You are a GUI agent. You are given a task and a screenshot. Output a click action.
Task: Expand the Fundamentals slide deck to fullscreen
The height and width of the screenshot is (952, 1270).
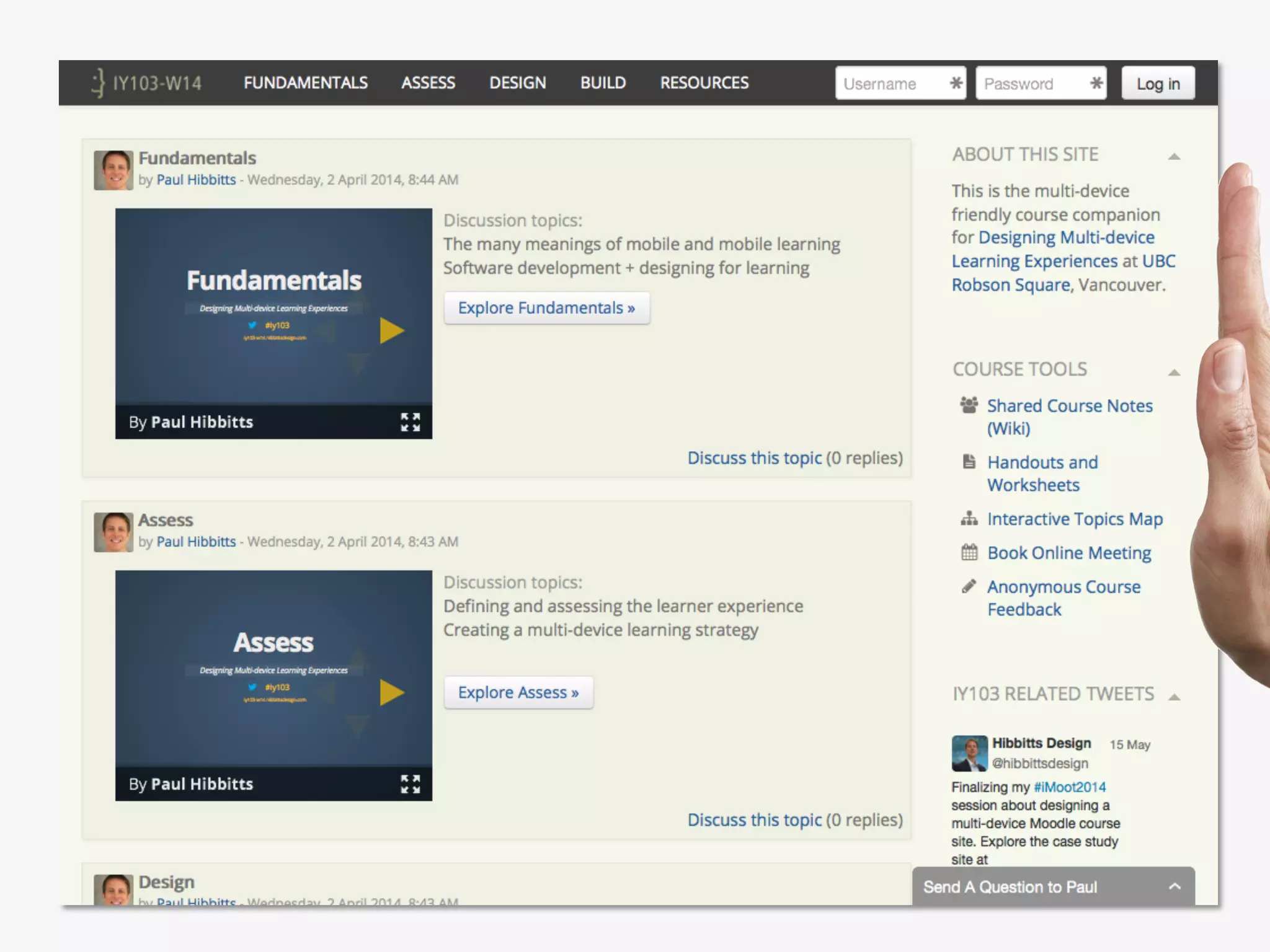coord(410,422)
